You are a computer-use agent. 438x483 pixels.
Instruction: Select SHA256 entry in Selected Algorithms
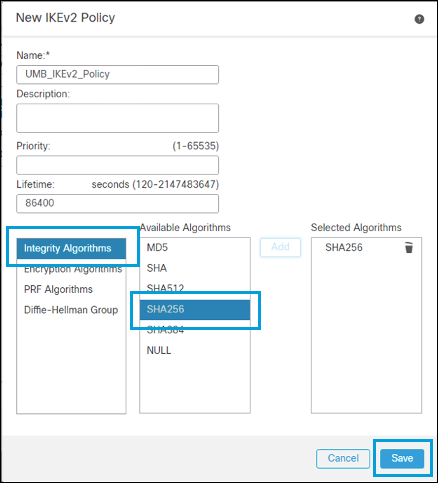(344, 248)
